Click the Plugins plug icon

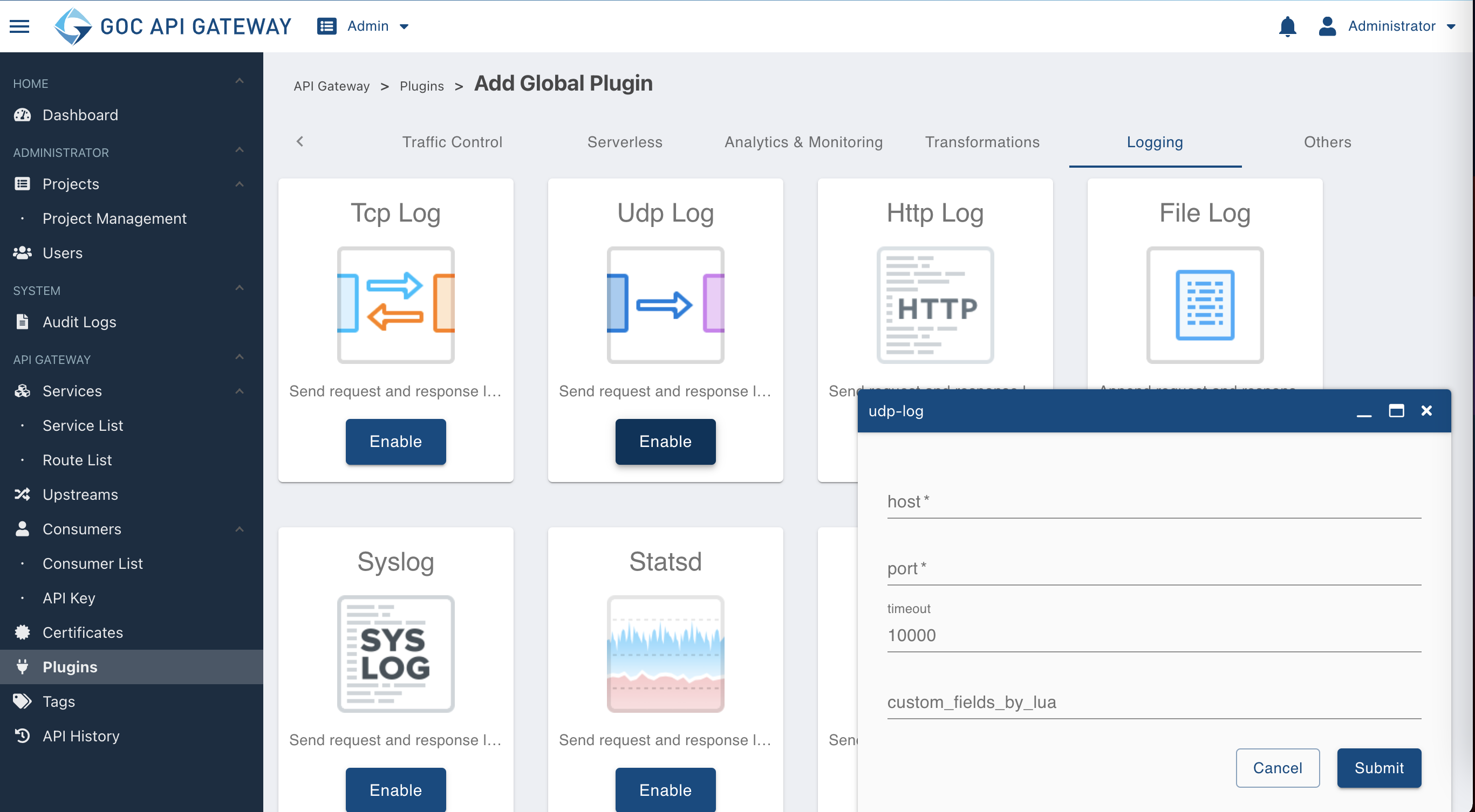[22, 666]
